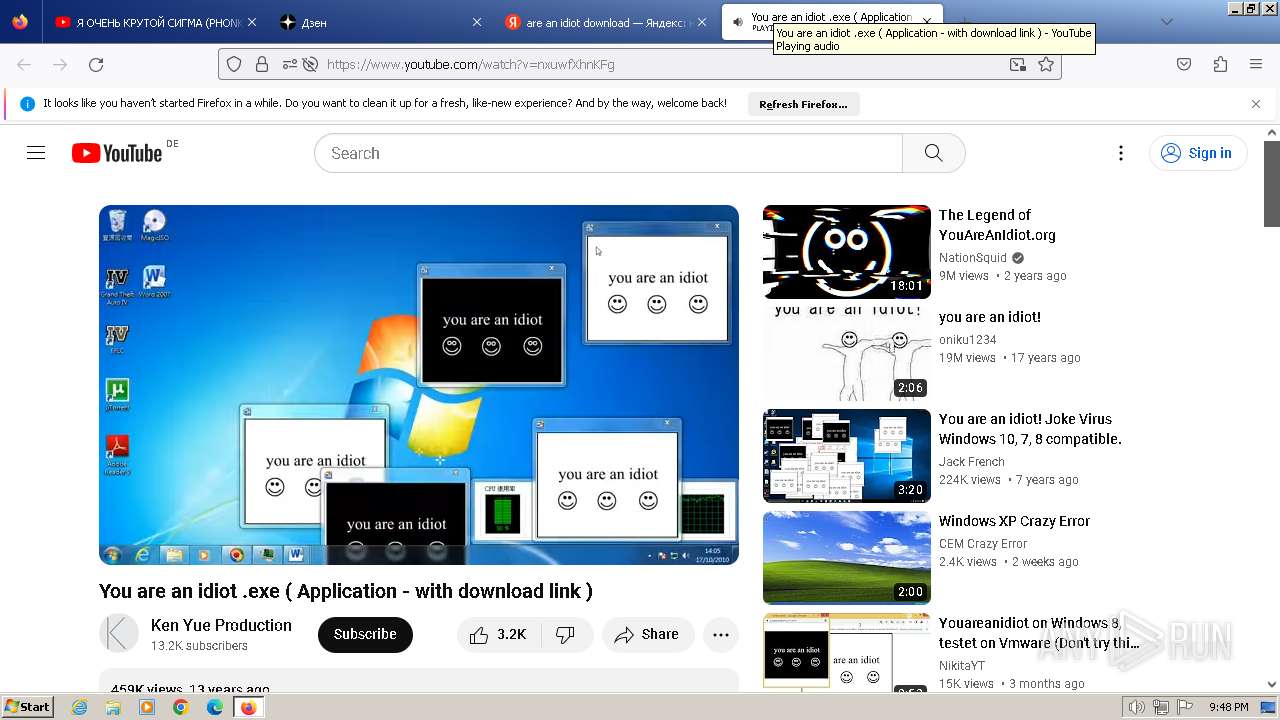View site padlock security info
The image size is (1280, 720).
[x=262, y=64]
